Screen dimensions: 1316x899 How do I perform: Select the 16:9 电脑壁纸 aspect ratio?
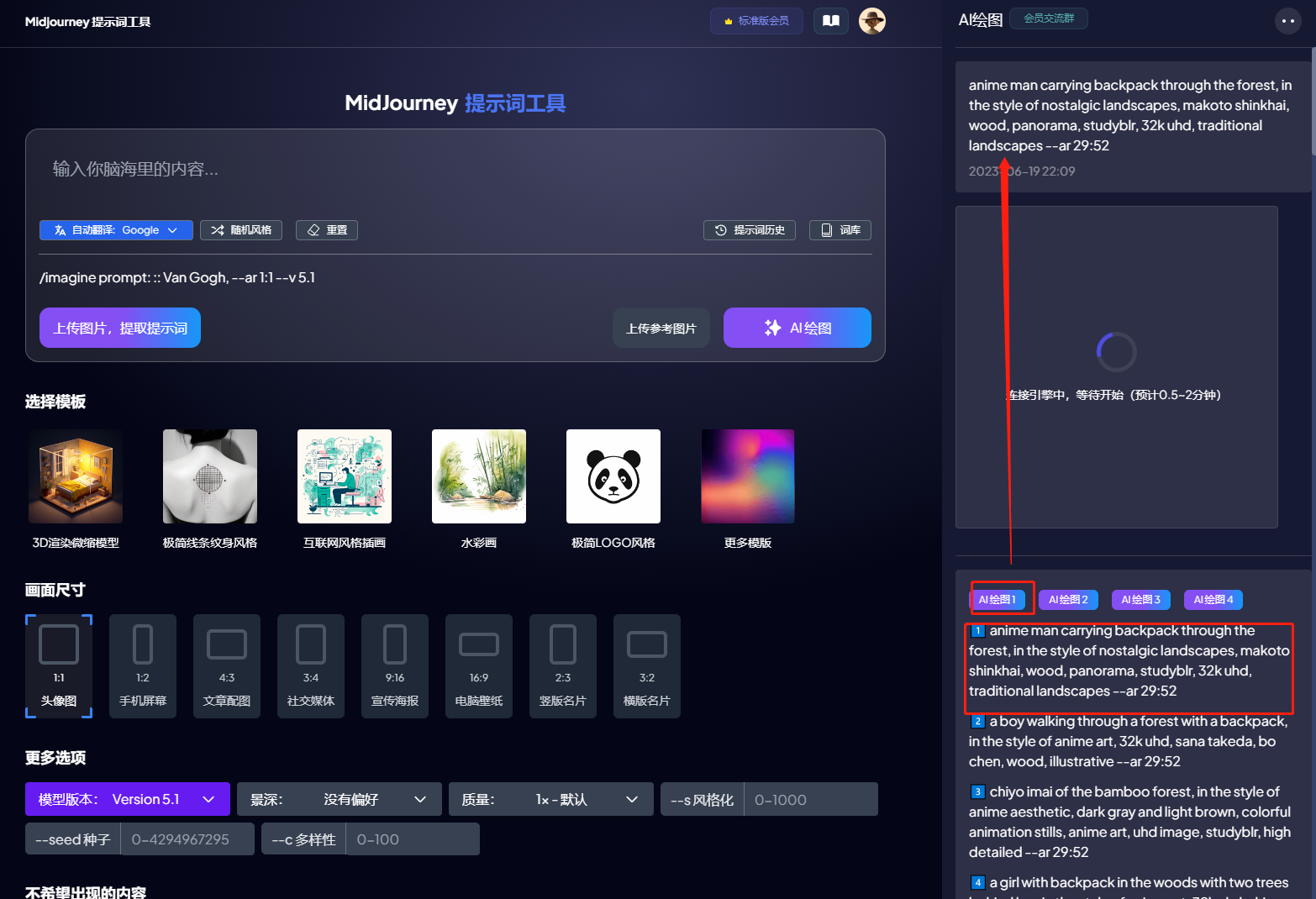pyautogui.click(x=479, y=666)
